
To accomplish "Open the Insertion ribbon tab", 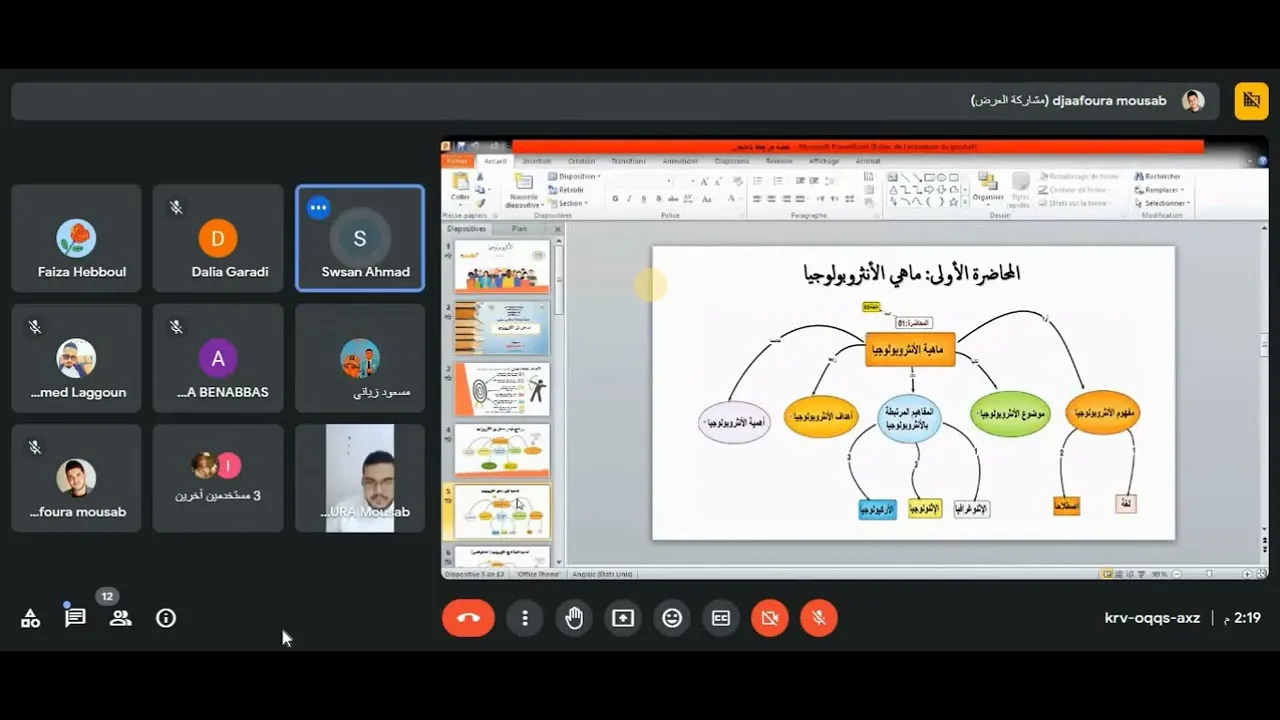I will coord(536,161).
